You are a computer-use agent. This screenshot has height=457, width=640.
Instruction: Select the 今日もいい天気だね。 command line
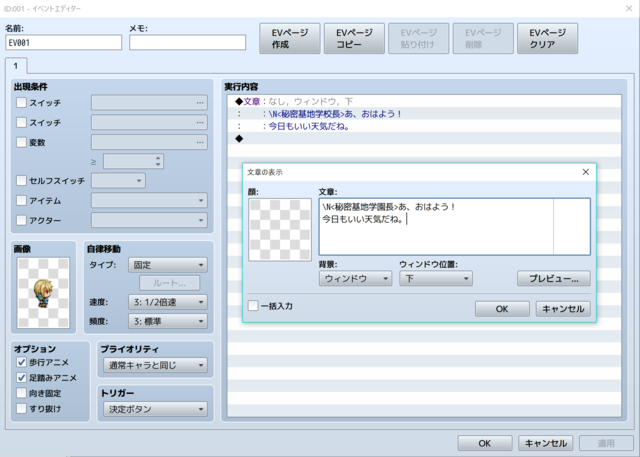424,126
